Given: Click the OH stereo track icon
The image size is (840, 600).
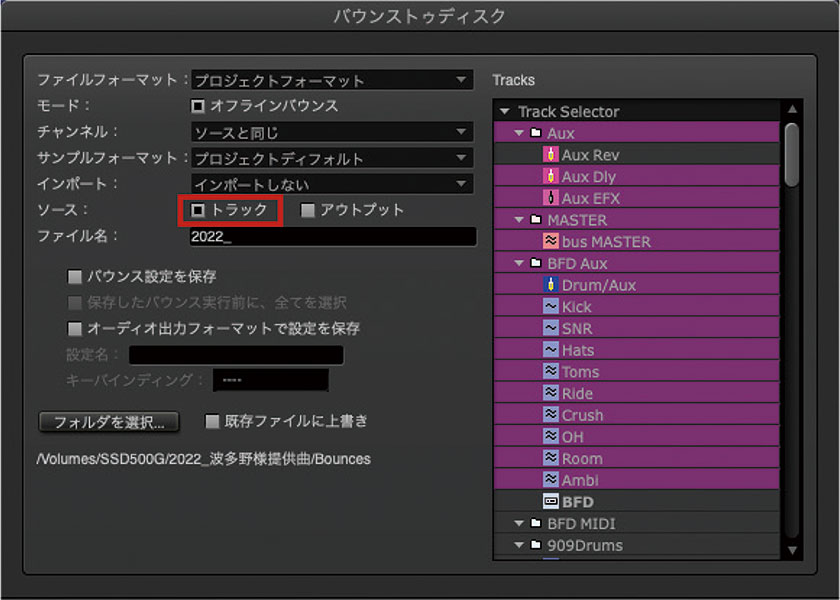Looking at the screenshot, I should tap(551, 437).
